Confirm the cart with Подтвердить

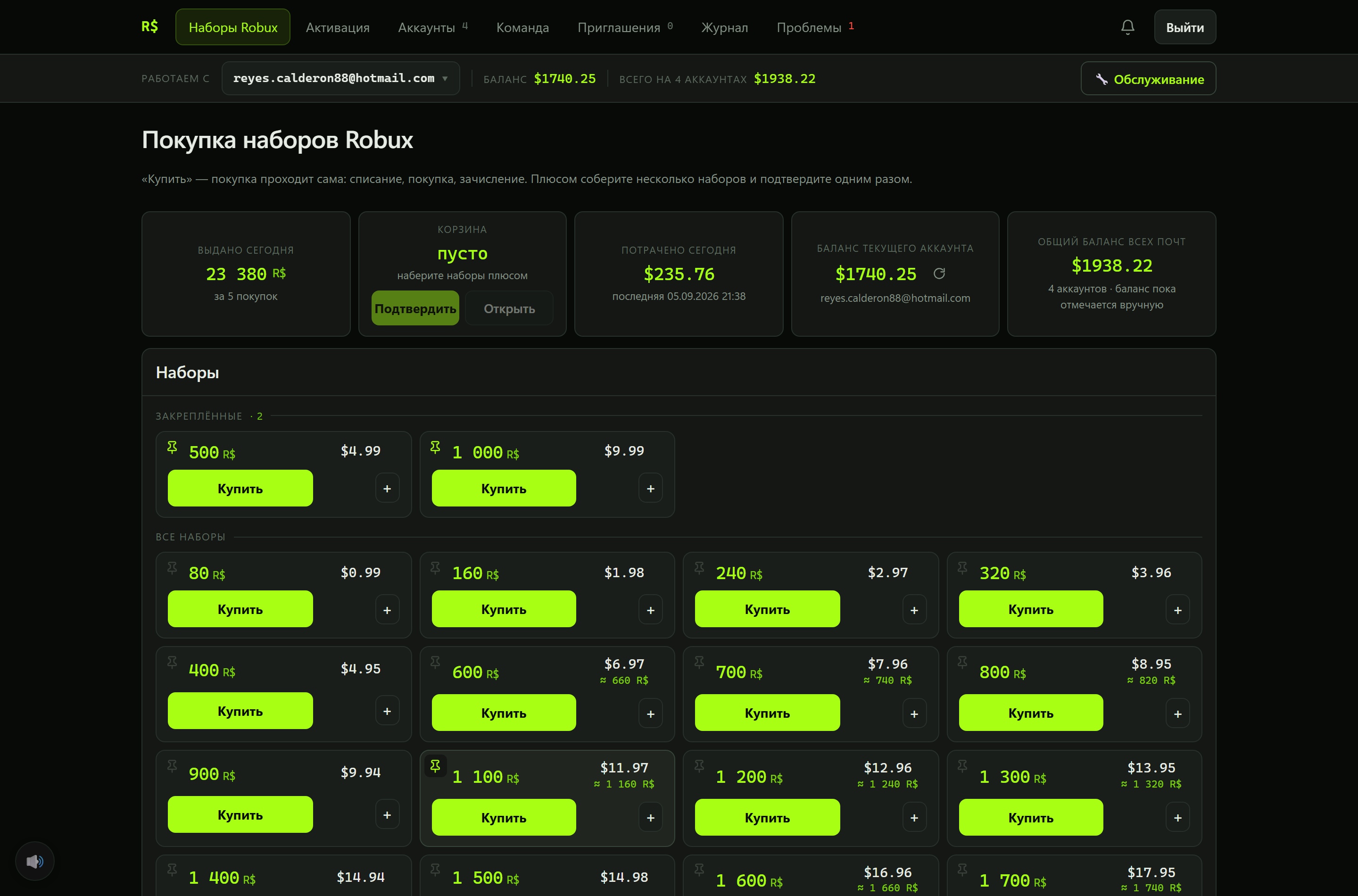pyautogui.click(x=415, y=308)
